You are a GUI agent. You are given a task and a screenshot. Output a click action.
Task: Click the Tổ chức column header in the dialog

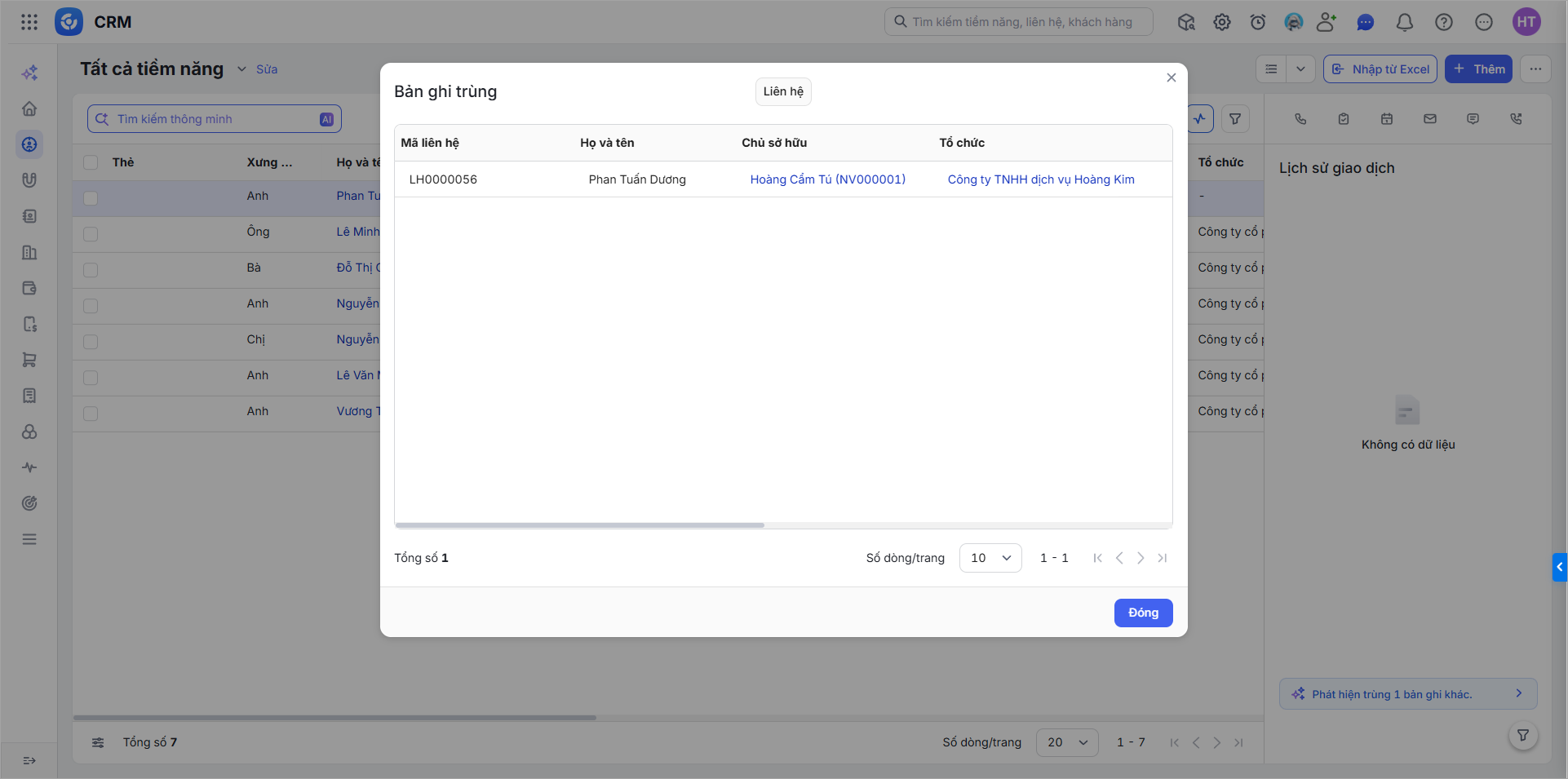[x=962, y=143]
